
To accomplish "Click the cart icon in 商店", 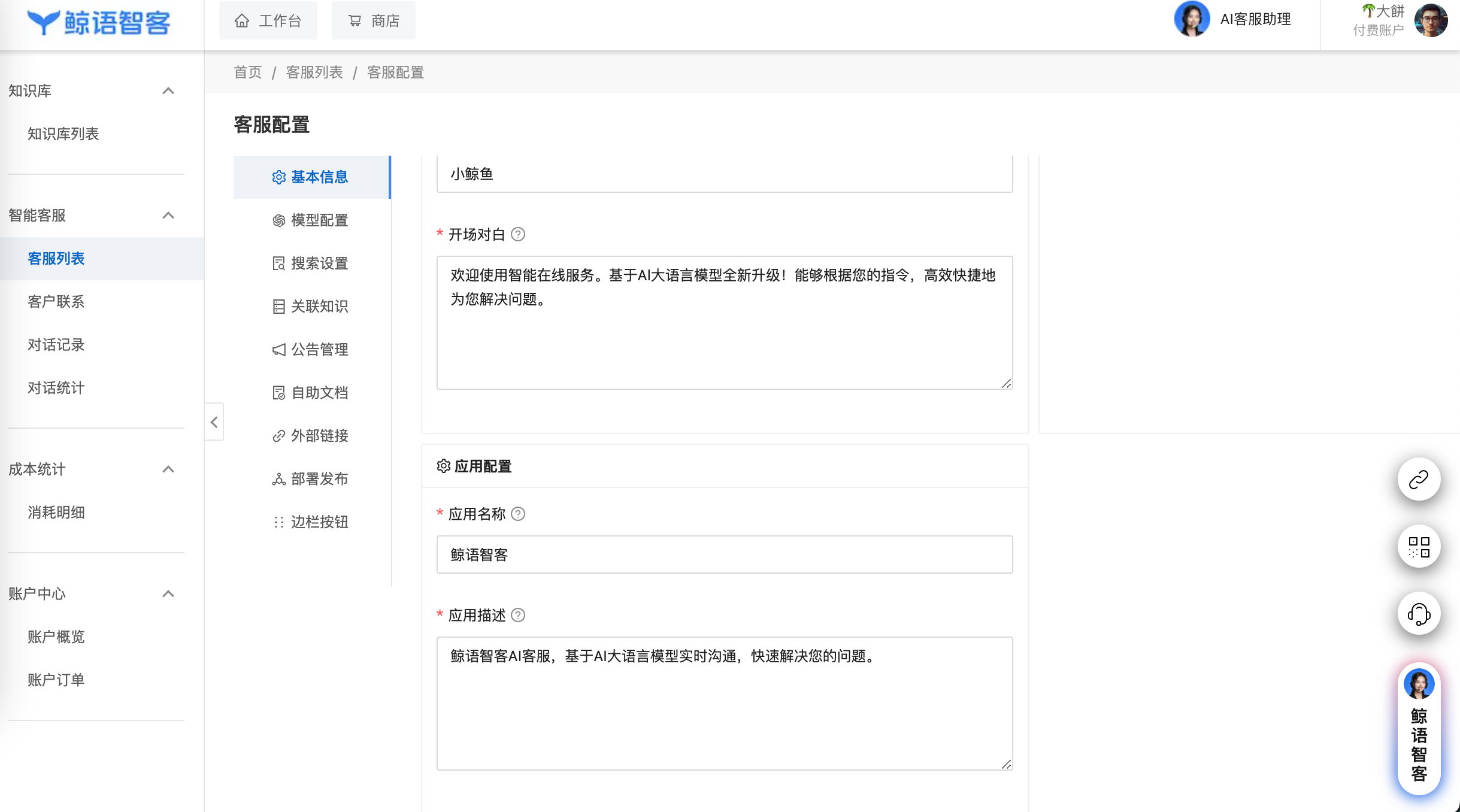I will [355, 21].
